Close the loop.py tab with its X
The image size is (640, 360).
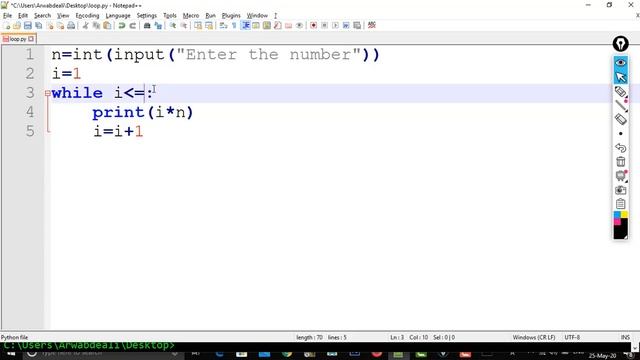pos(31,39)
